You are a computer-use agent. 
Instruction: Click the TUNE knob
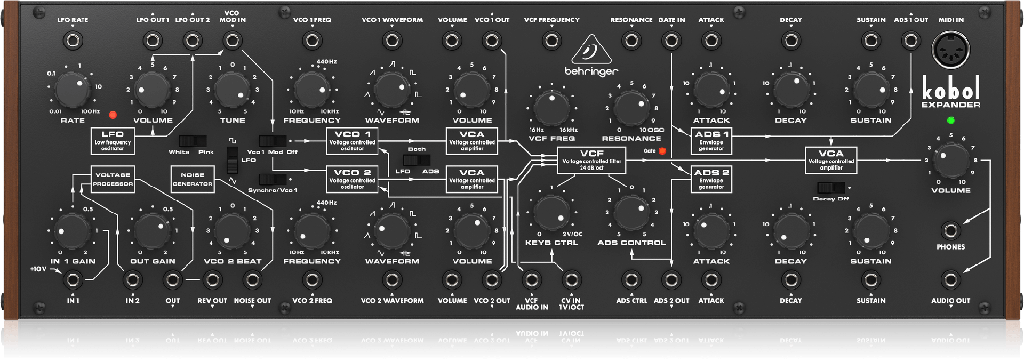[x=232, y=91]
